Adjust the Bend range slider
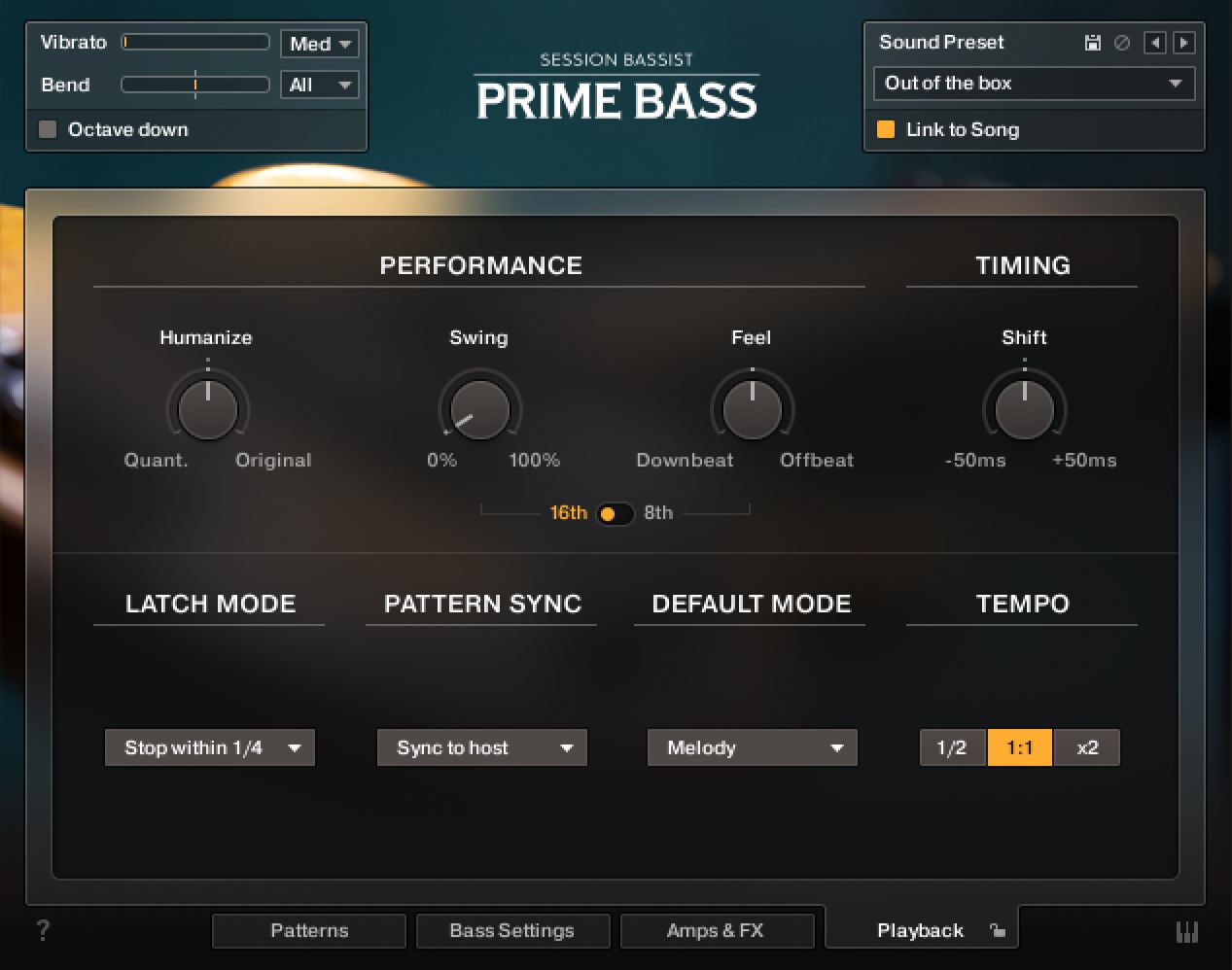The height and width of the screenshot is (970, 1232). (194, 85)
